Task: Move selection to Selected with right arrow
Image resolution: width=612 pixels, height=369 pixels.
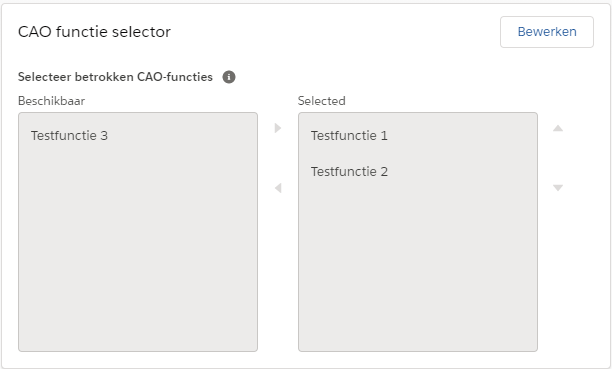Action: pos(278,128)
